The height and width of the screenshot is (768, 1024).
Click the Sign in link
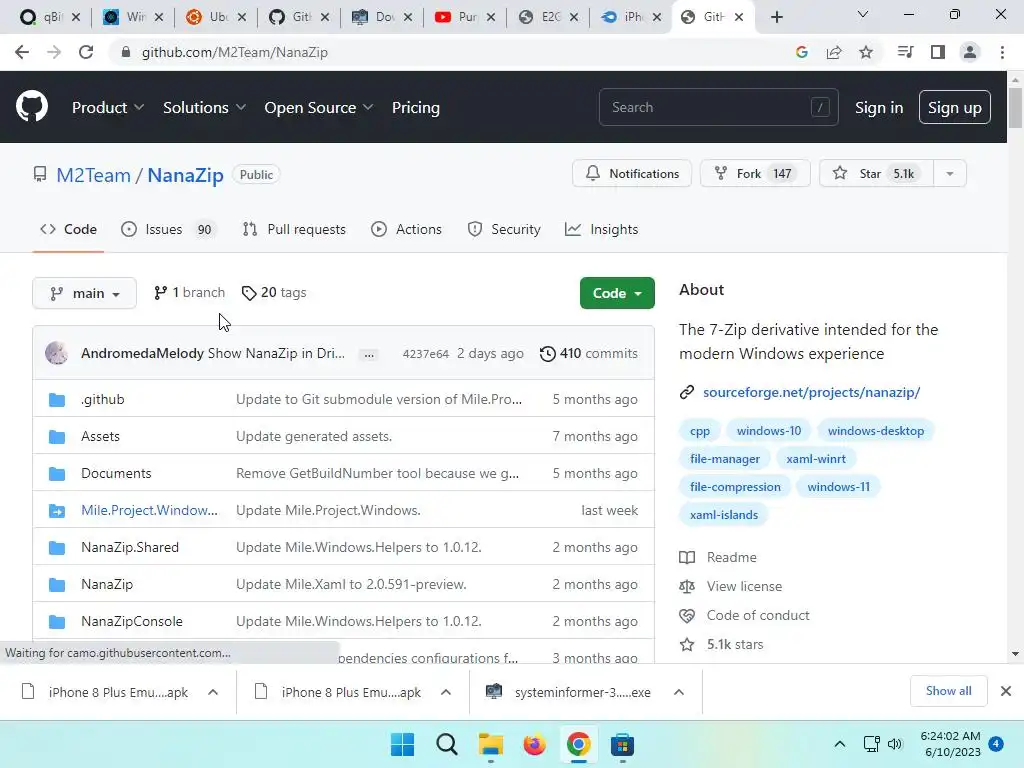(879, 107)
